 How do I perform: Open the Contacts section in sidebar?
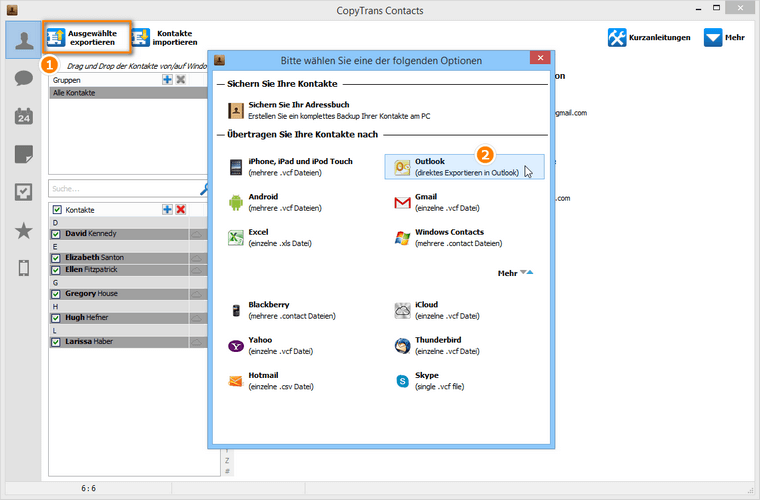click(24, 40)
